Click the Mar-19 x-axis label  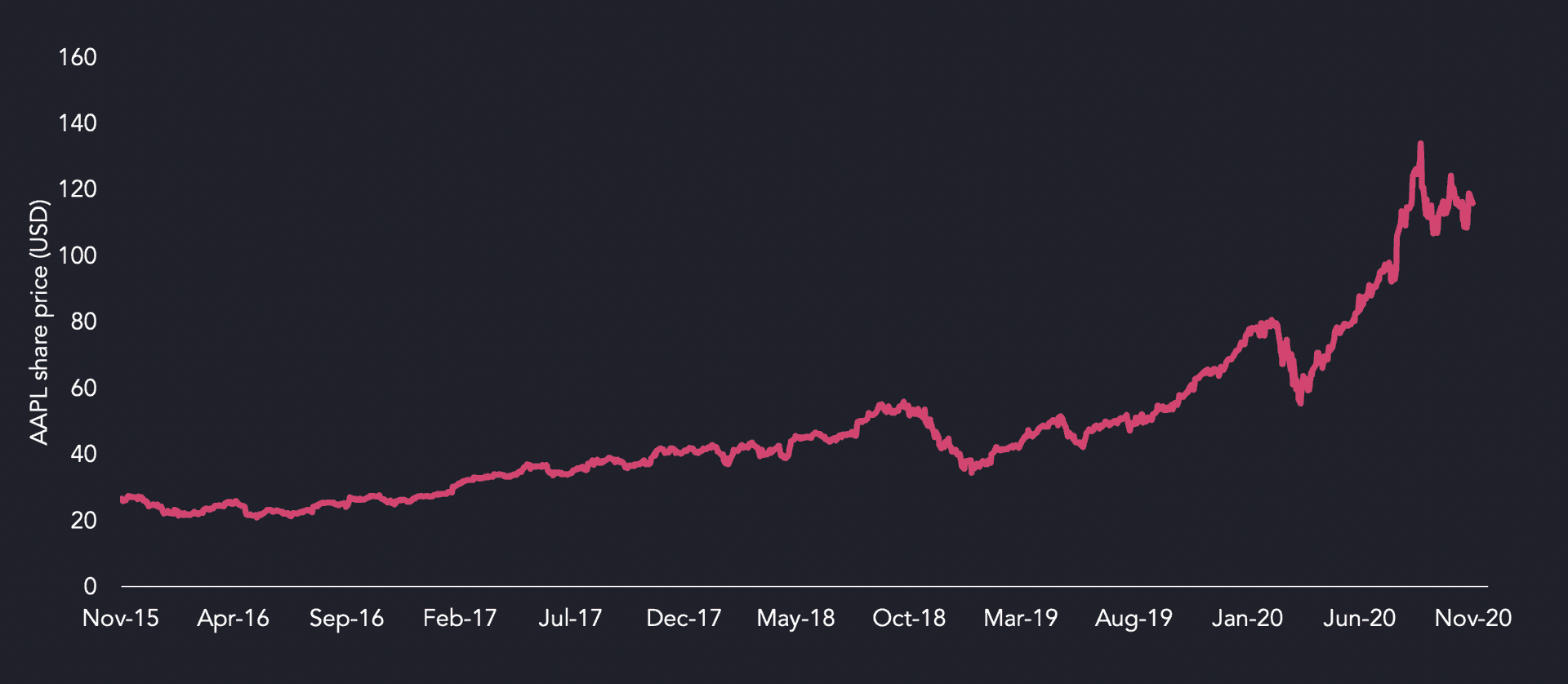pos(1021,619)
